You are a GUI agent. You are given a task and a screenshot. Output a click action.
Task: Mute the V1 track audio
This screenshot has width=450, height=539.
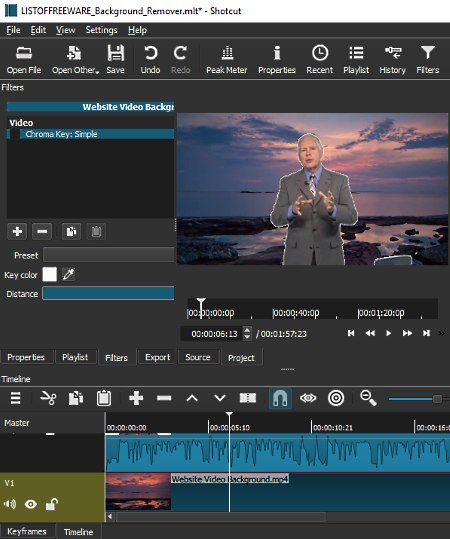[10, 504]
